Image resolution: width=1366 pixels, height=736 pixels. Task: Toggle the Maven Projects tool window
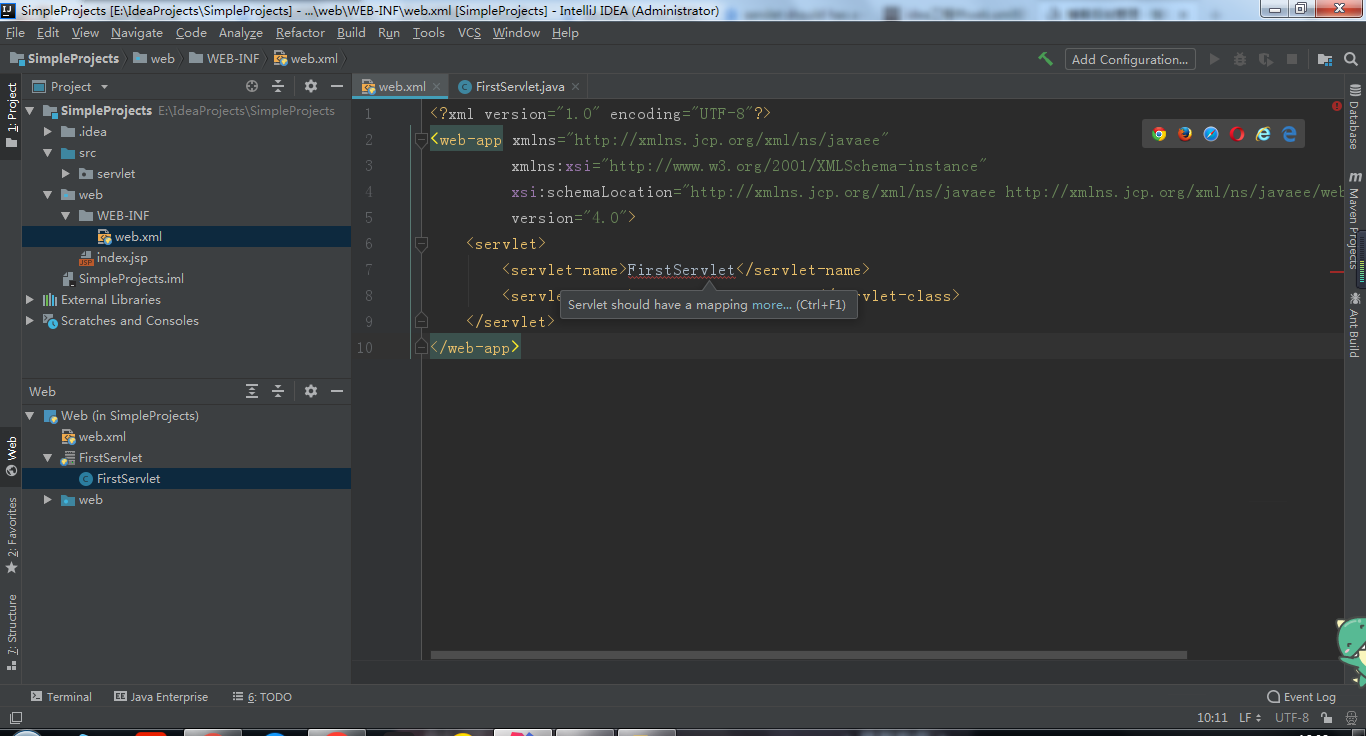click(1354, 220)
